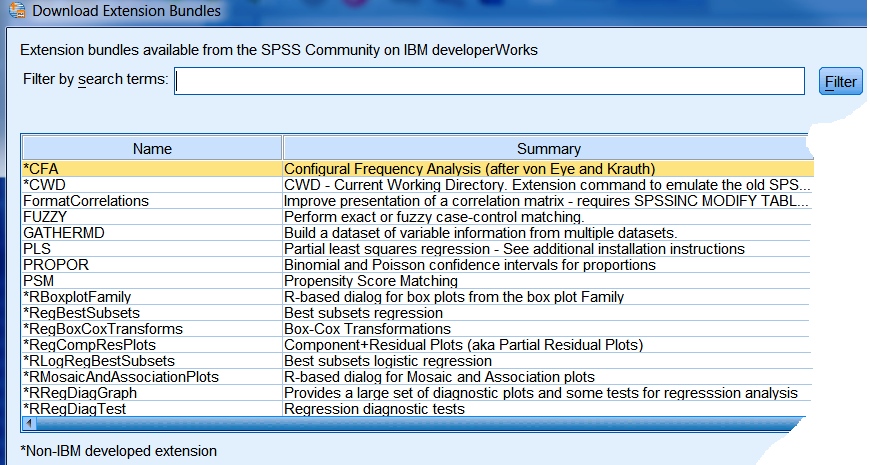Select the *CFA row name

41,169
